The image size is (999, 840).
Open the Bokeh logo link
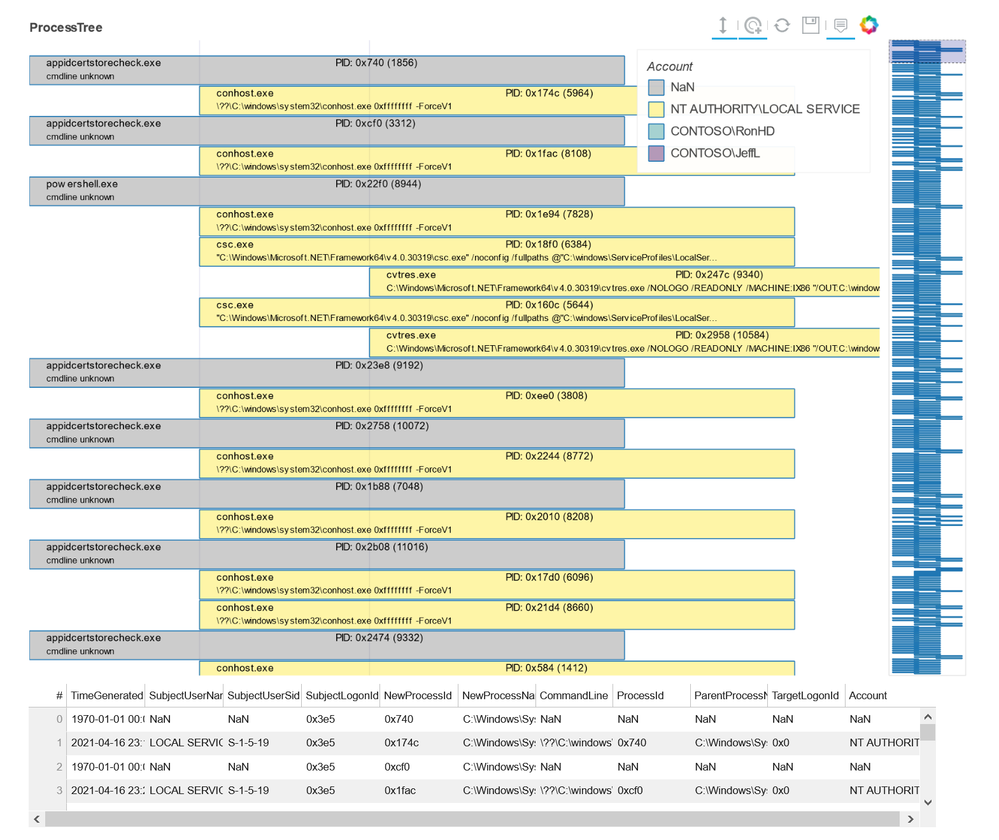coord(869,25)
